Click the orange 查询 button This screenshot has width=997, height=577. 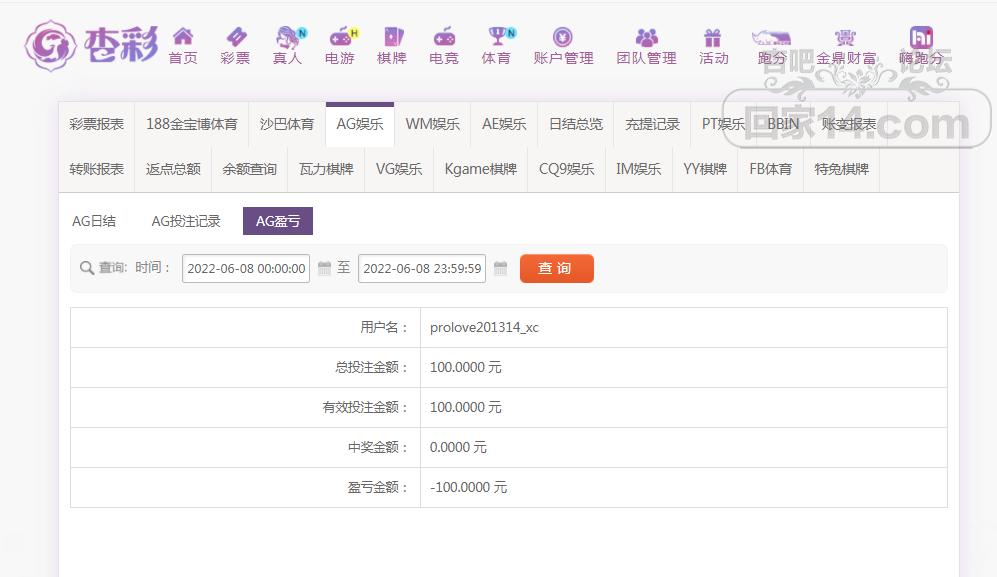556,268
